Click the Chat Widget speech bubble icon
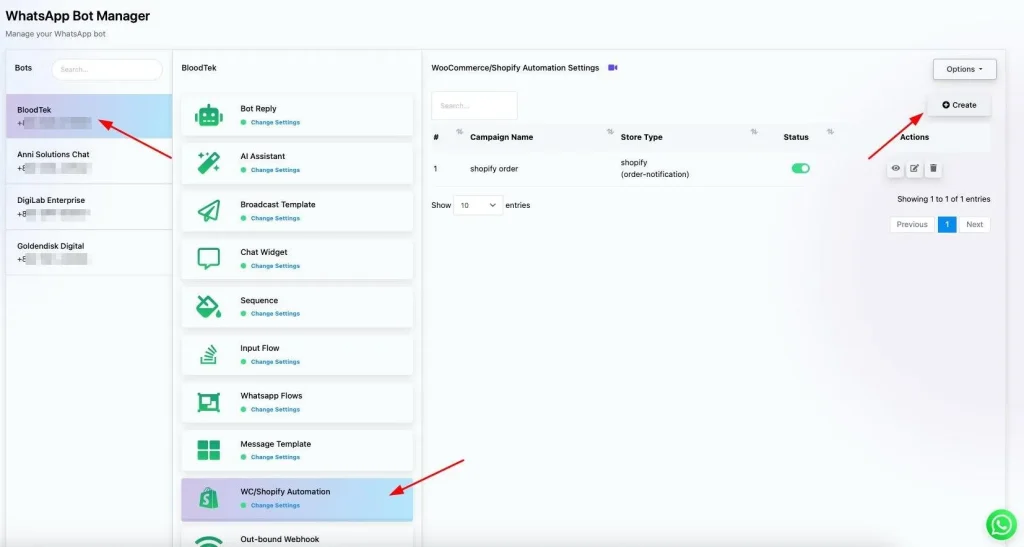 click(208, 258)
